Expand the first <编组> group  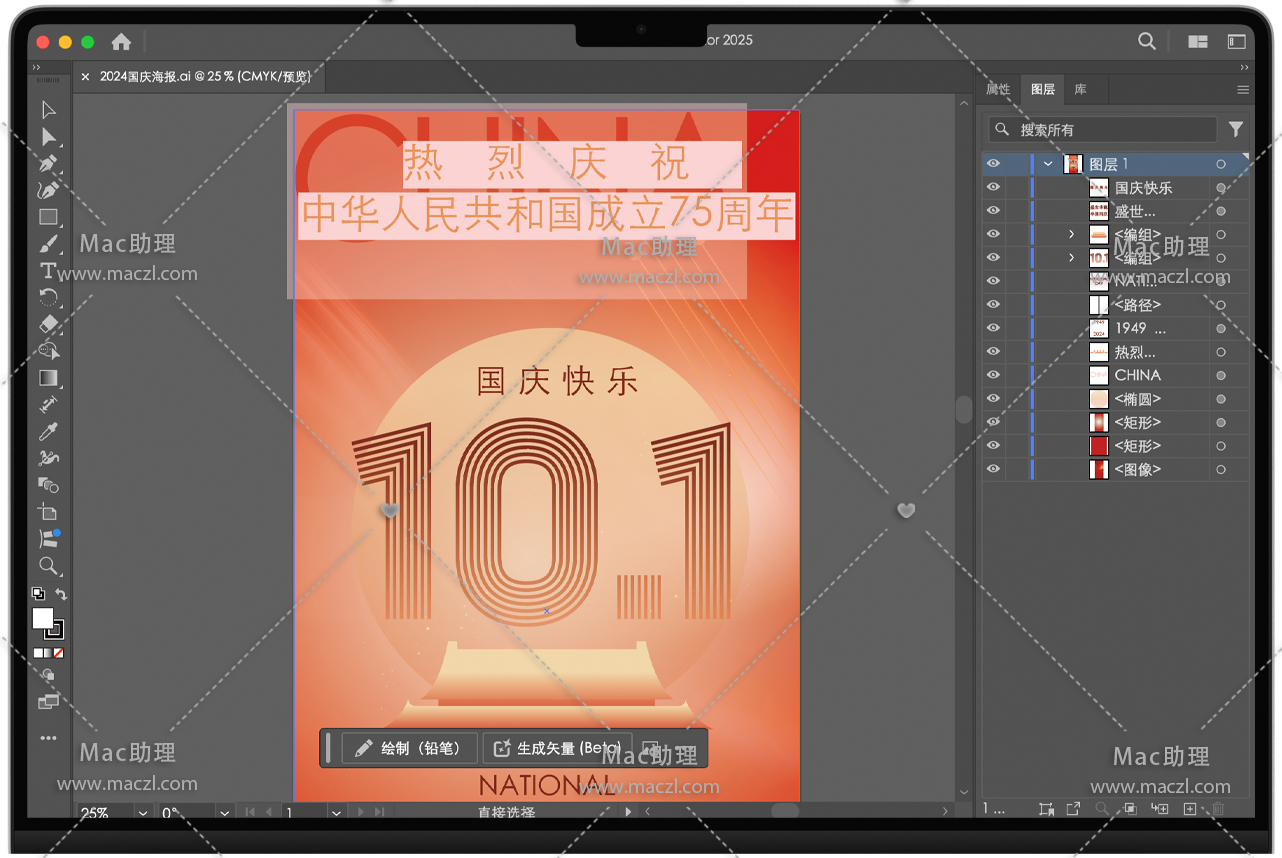pos(1071,234)
